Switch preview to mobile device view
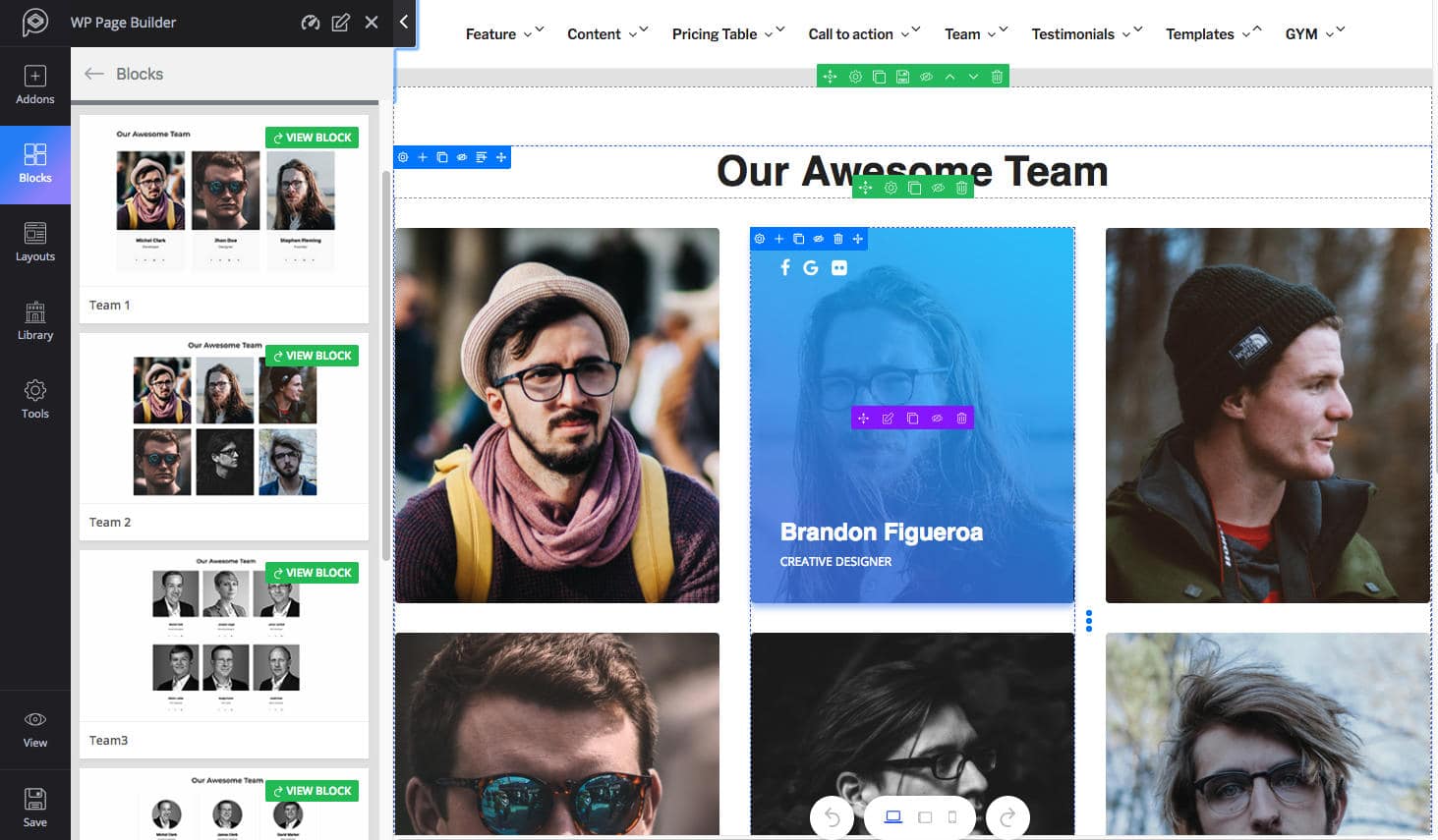This screenshot has width=1438, height=840. (950, 816)
